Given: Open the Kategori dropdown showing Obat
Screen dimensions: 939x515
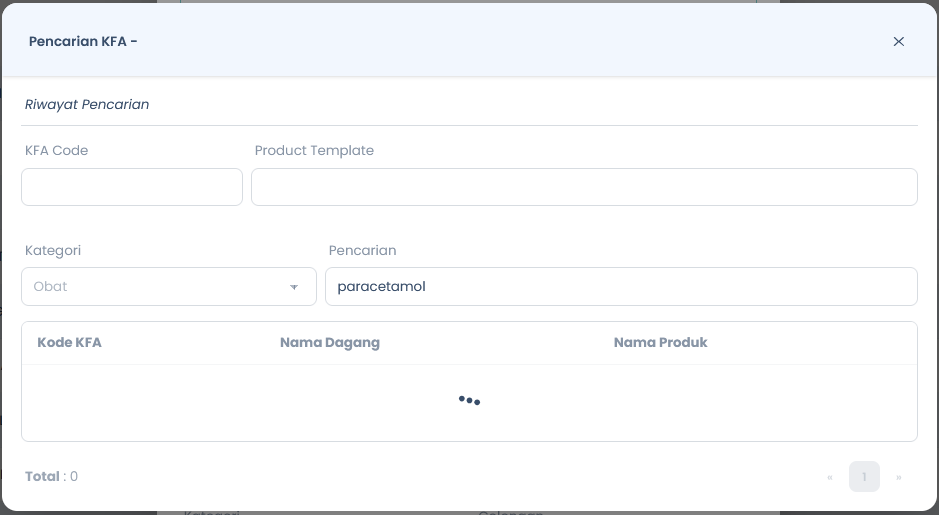Looking at the screenshot, I should (169, 286).
